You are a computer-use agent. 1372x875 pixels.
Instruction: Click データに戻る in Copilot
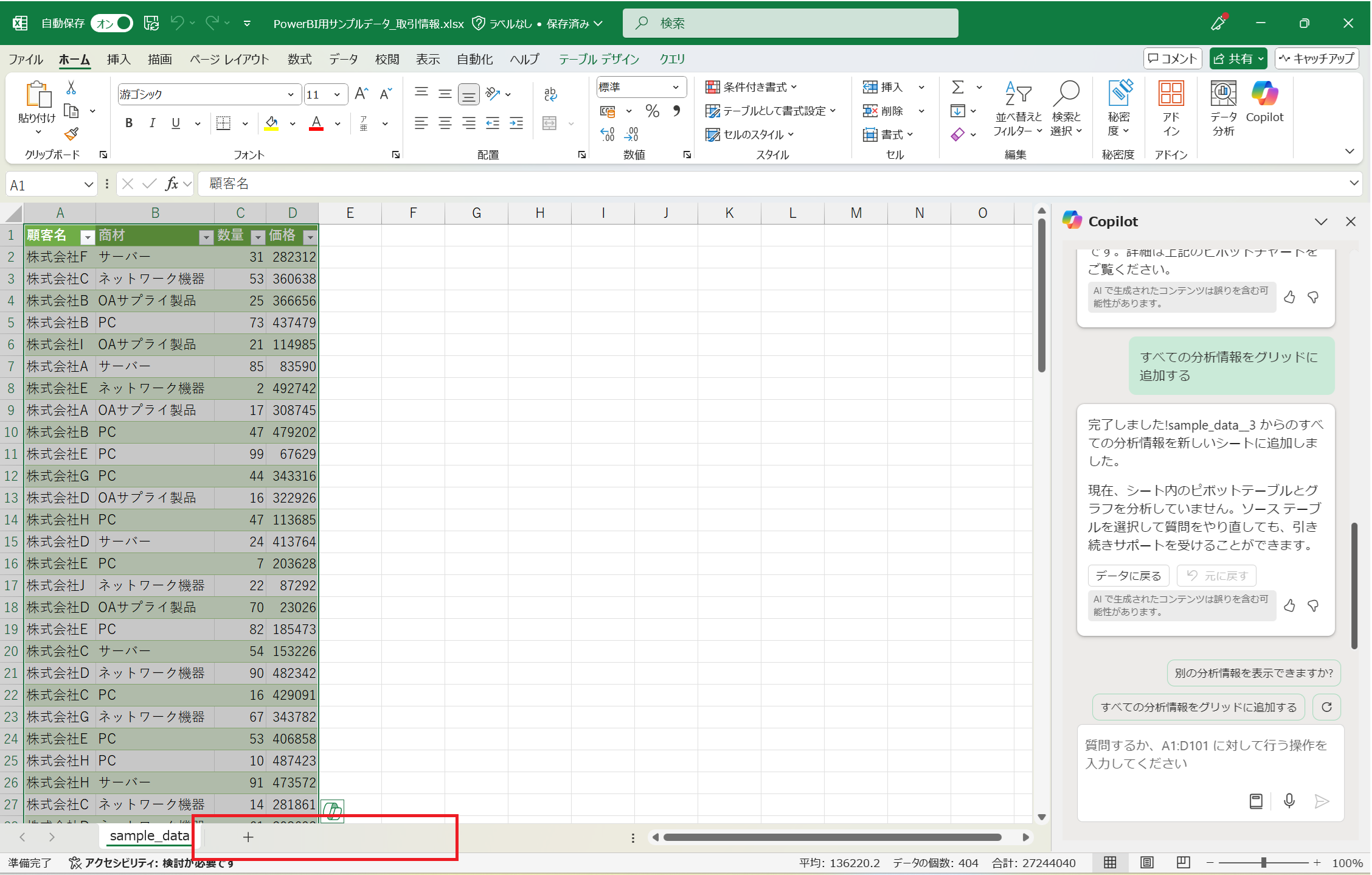[x=1128, y=576]
